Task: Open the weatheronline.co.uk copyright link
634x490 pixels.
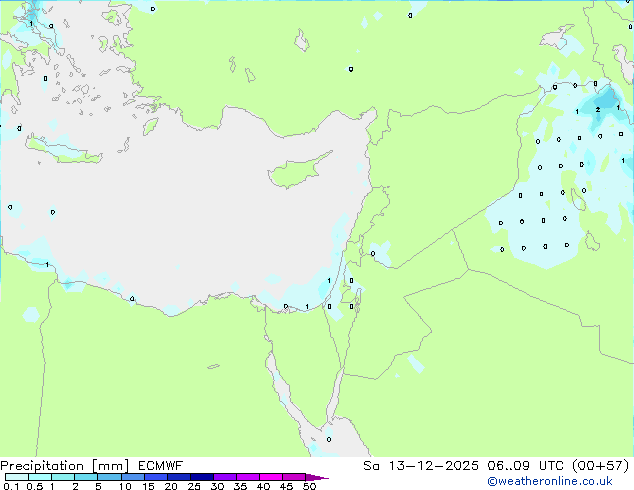Action: point(550,481)
